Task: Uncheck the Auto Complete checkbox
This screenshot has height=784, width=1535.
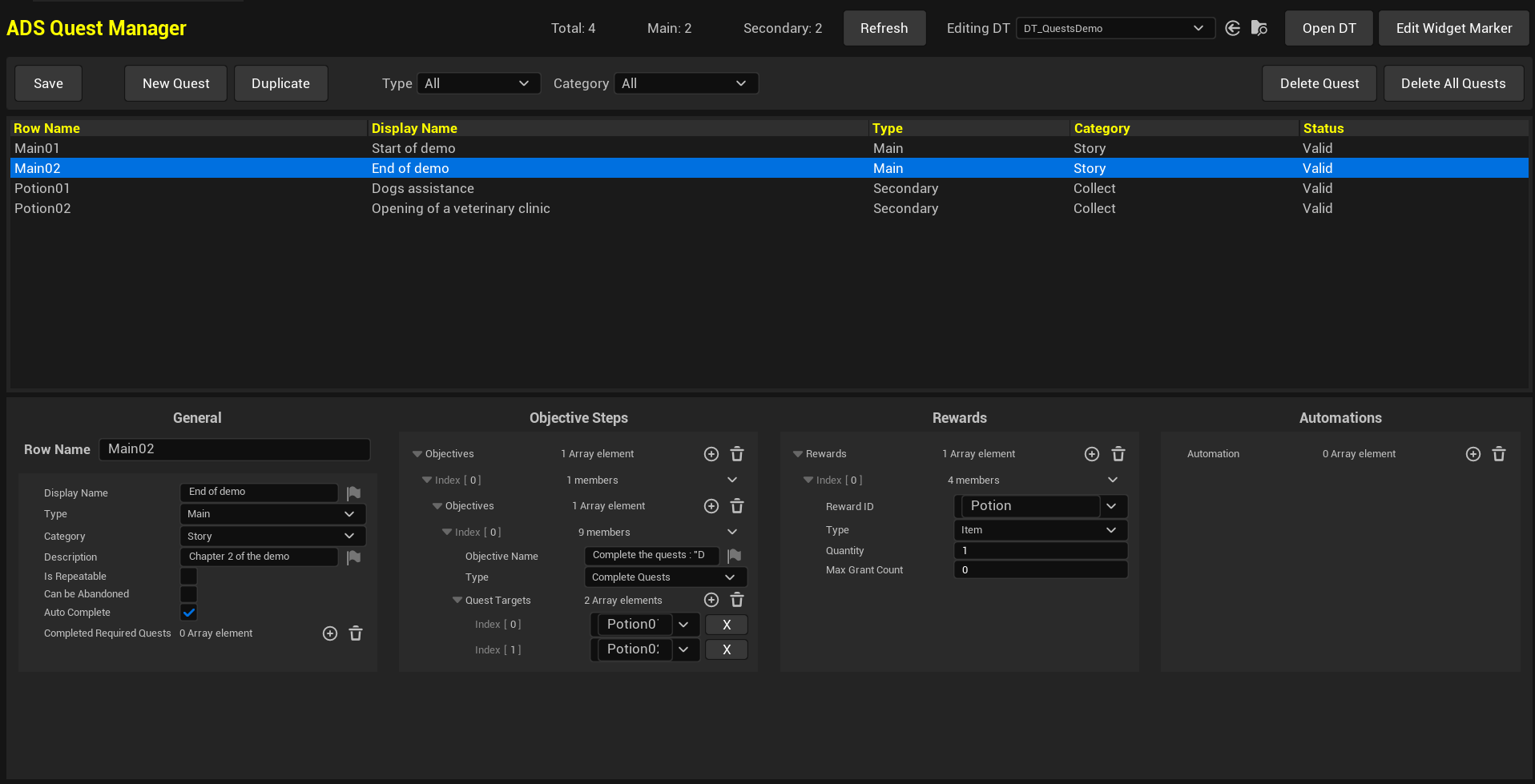Action: click(x=189, y=613)
